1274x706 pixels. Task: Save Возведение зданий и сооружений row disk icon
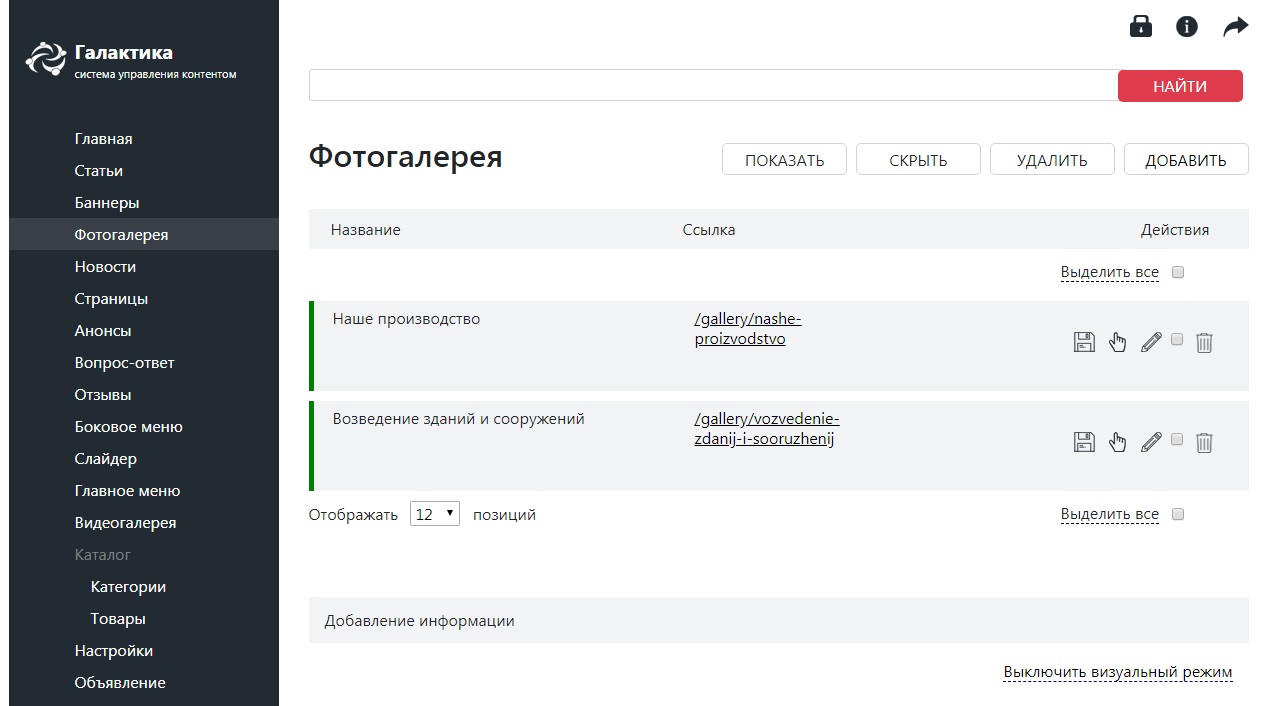point(1084,442)
